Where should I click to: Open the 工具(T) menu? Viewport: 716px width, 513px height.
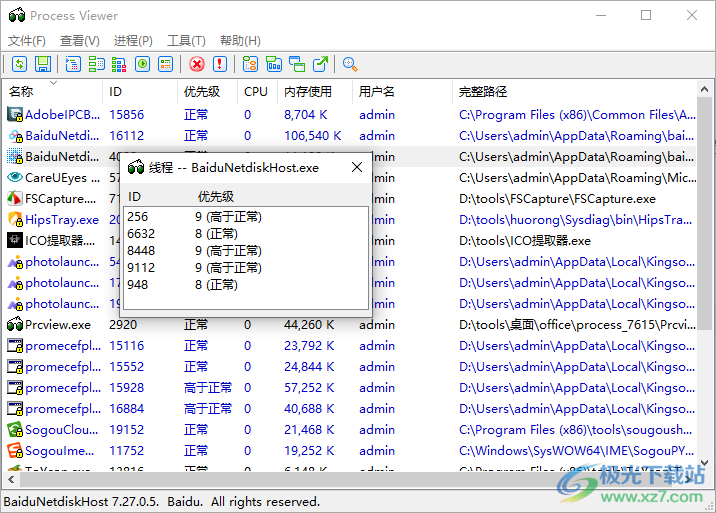186,41
